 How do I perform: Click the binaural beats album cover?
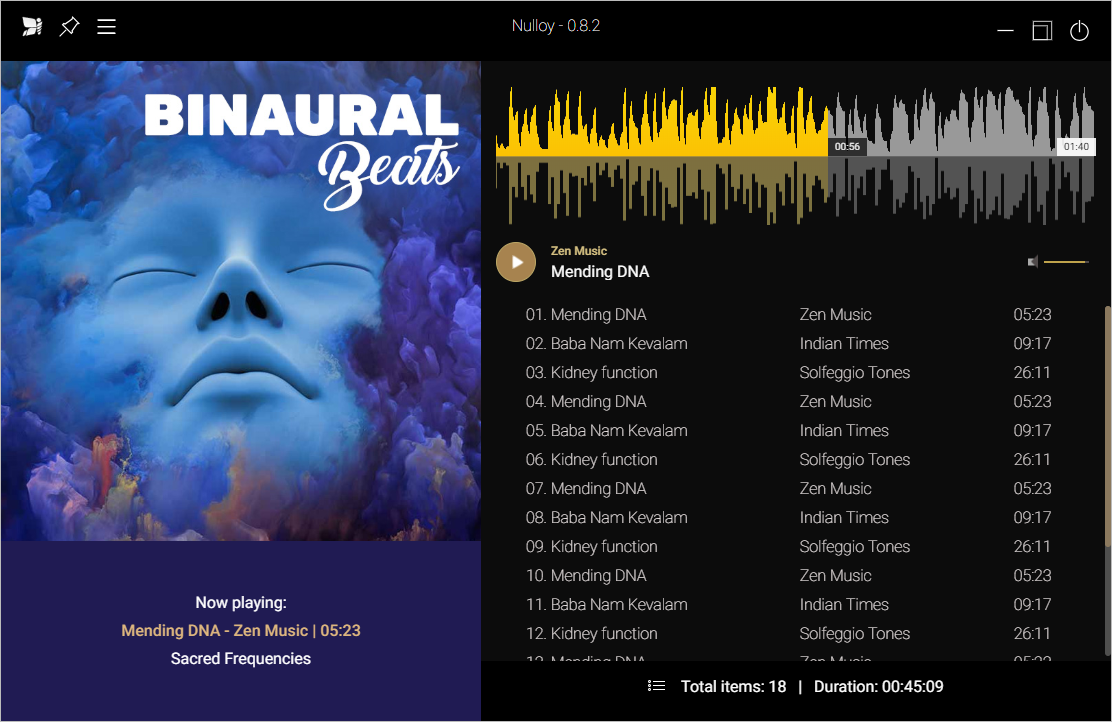[241, 301]
